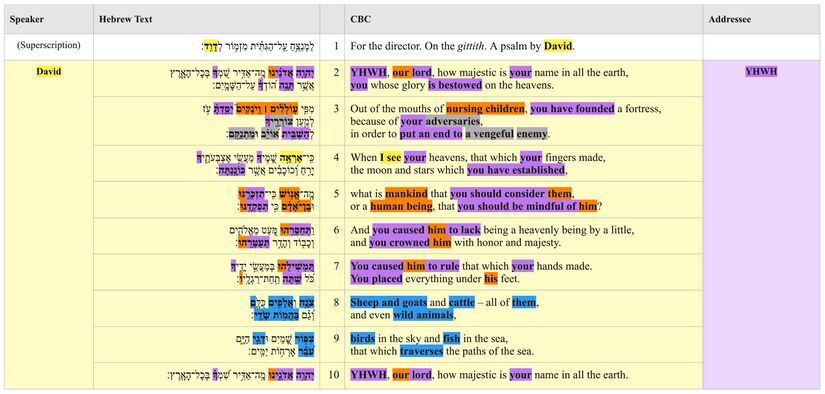Click the CBC column header
The image size is (825, 394).
tap(524, 19)
